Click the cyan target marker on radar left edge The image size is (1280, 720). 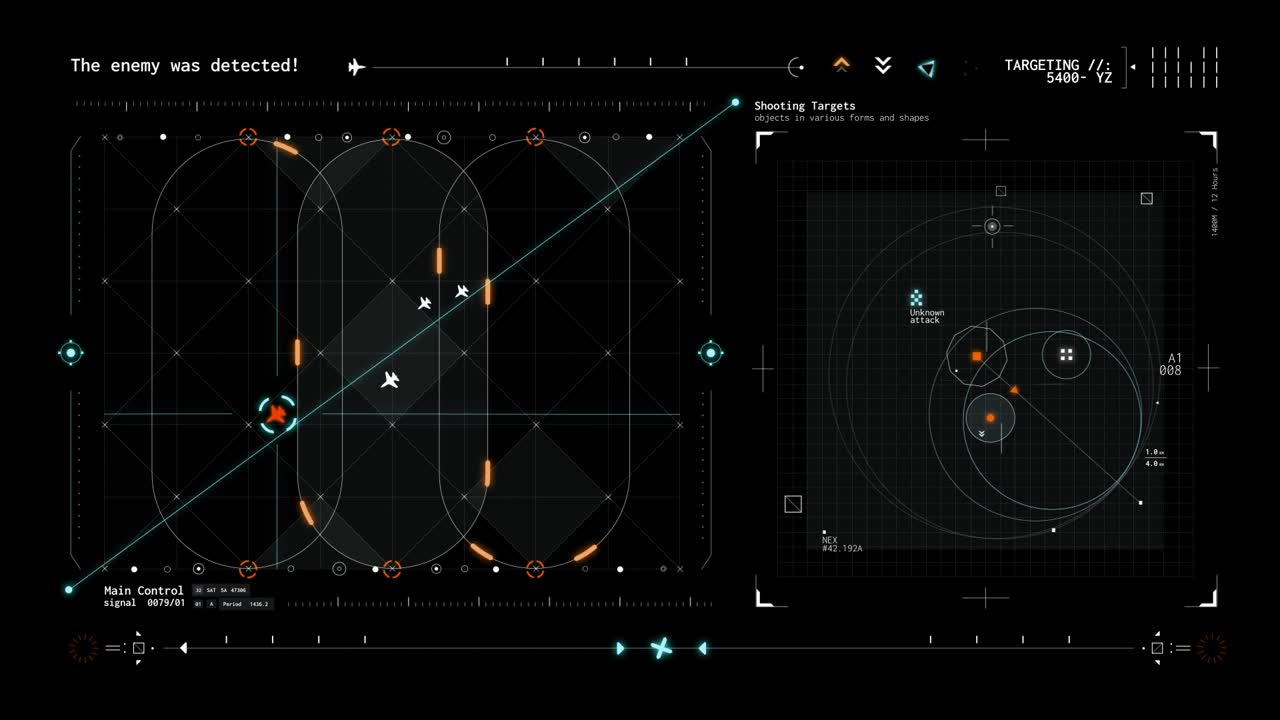coord(71,352)
